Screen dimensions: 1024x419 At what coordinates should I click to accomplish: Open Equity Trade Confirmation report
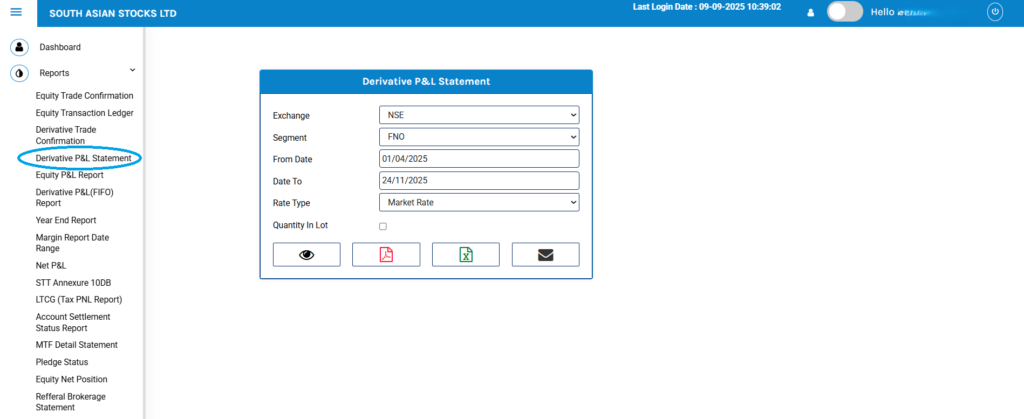coord(84,95)
